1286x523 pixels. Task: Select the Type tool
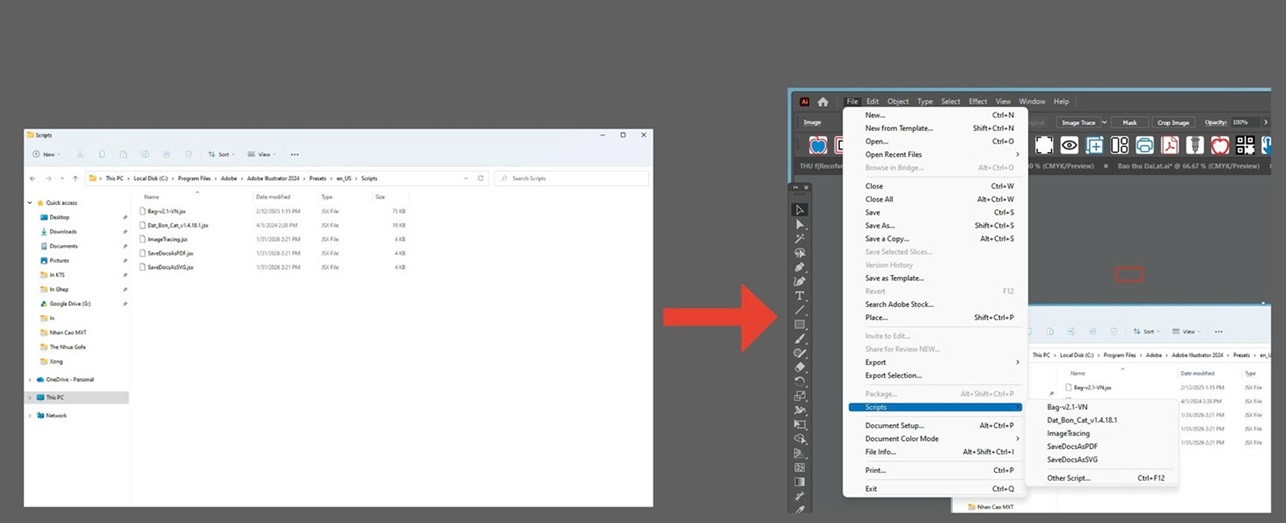800,296
